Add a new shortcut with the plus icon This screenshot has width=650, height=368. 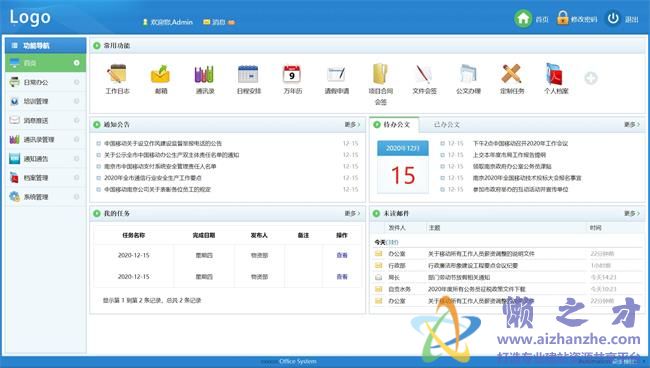point(591,78)
